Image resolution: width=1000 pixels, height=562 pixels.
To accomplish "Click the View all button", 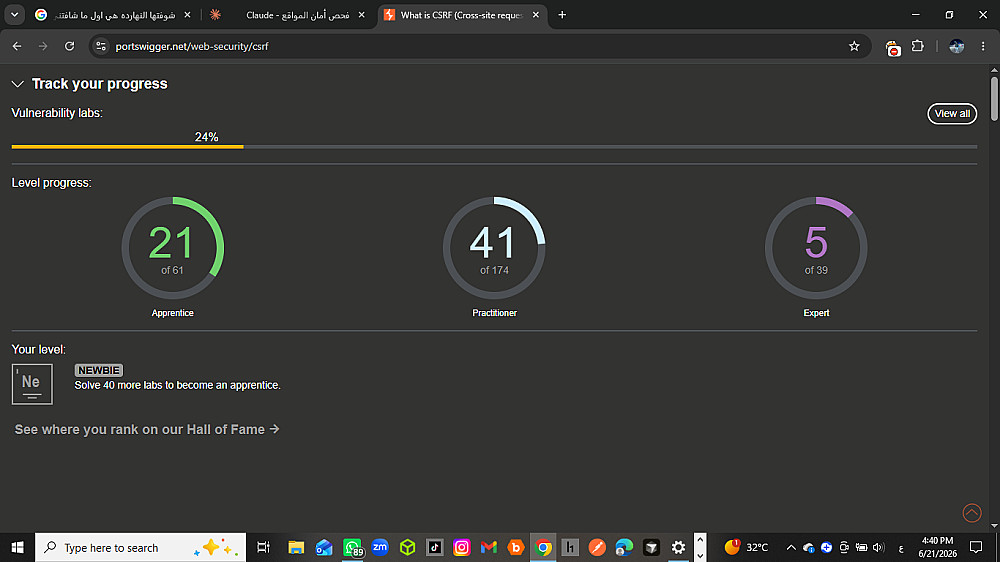I will pos(952,114).
